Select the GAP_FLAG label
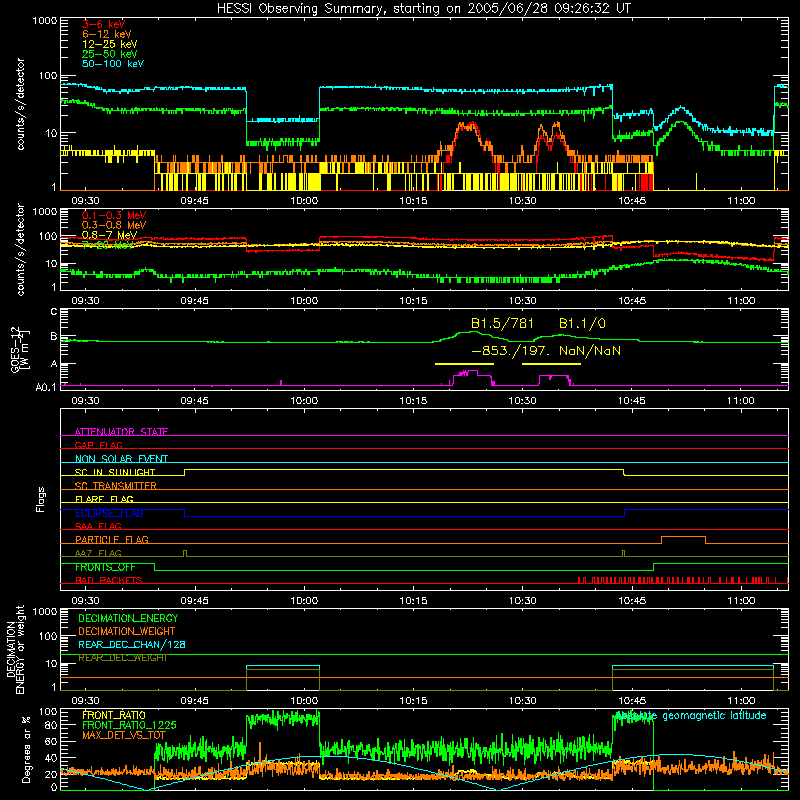The height and width of the screenshot is (800, 800). coord(98,445)
